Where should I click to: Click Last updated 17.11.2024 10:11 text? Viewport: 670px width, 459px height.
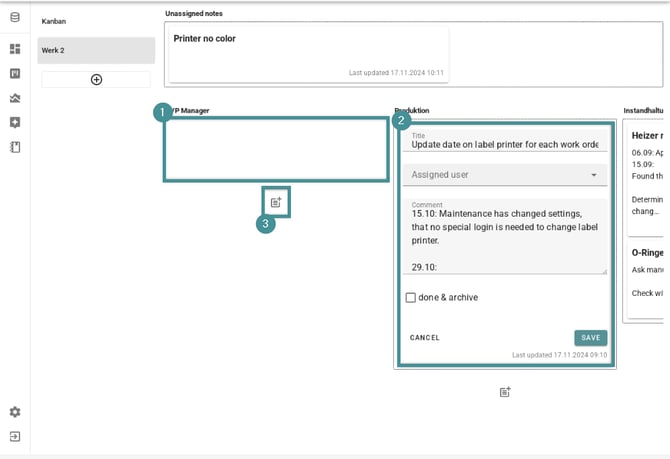pyautogui.click(x=396, y=73)
